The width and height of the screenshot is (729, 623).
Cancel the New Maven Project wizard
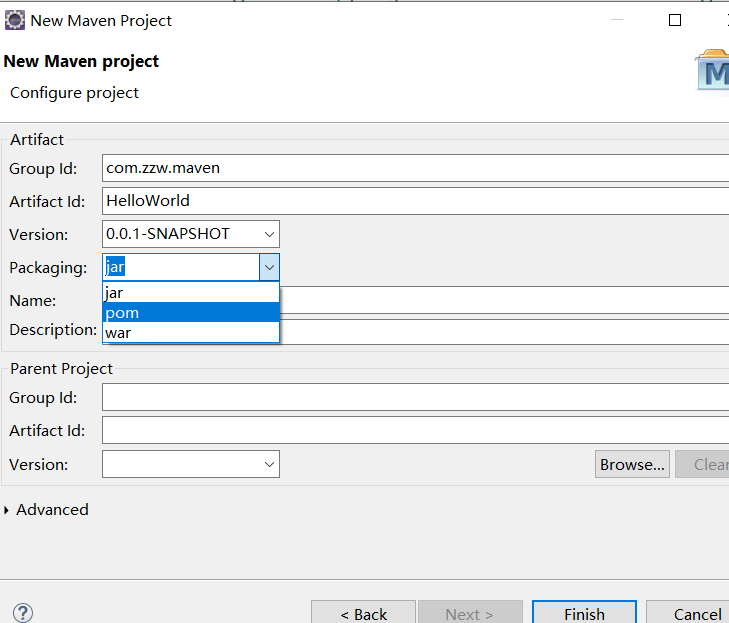coord(688,614)
